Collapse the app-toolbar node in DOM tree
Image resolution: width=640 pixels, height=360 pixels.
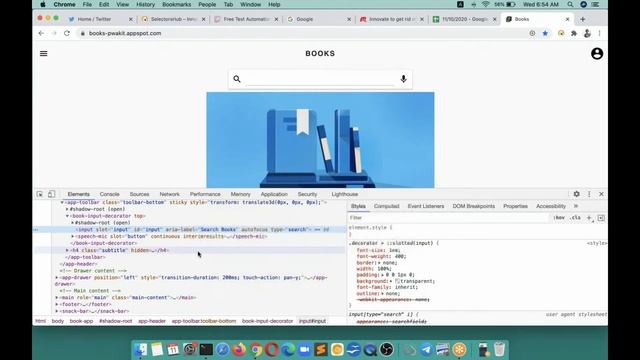point(62,202)
